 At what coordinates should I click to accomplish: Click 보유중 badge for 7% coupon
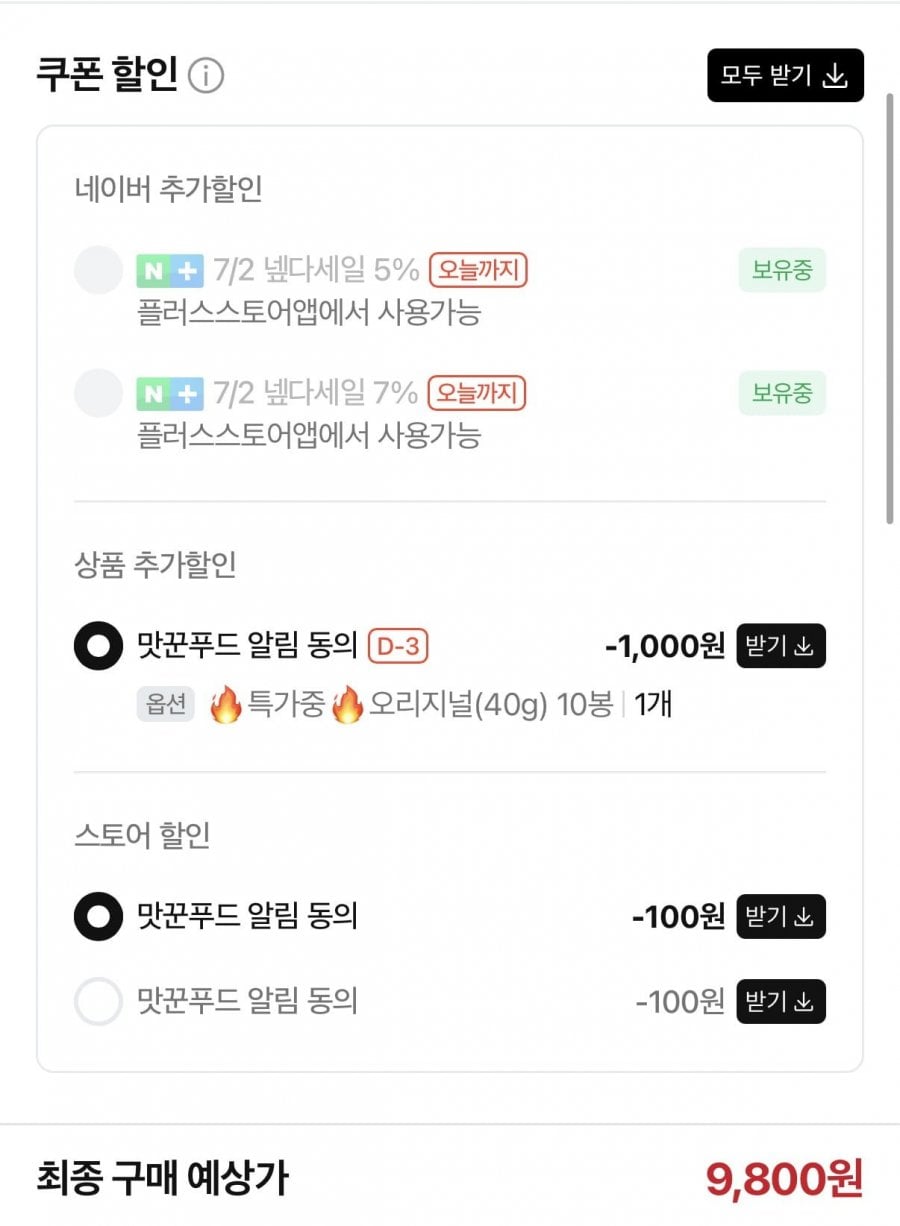click(782, 394)
